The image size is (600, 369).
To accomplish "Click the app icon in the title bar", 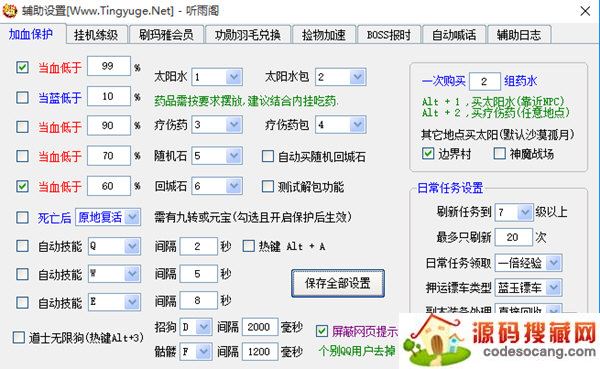I will click(x=10, y=10).
